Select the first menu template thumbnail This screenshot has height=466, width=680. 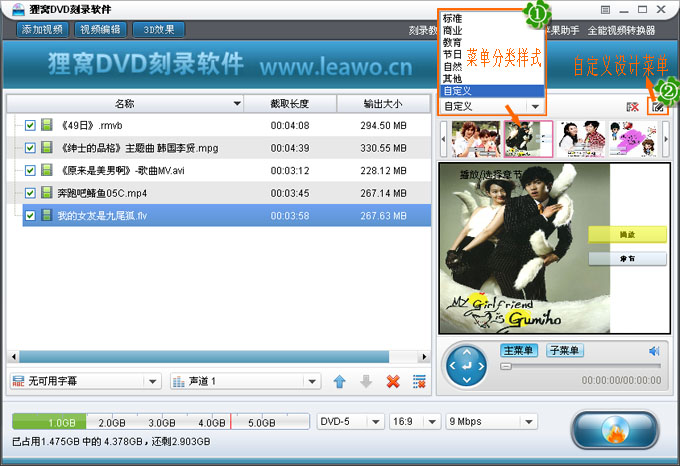point(476,139)
